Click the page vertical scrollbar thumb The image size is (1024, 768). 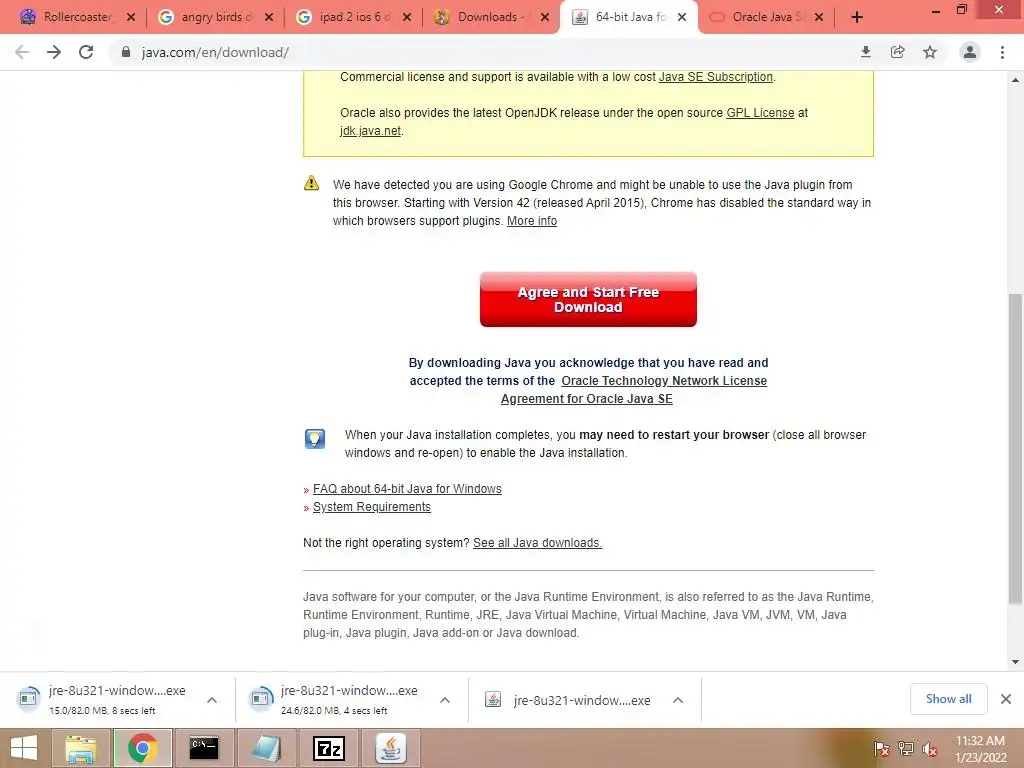pos(1015,449)
